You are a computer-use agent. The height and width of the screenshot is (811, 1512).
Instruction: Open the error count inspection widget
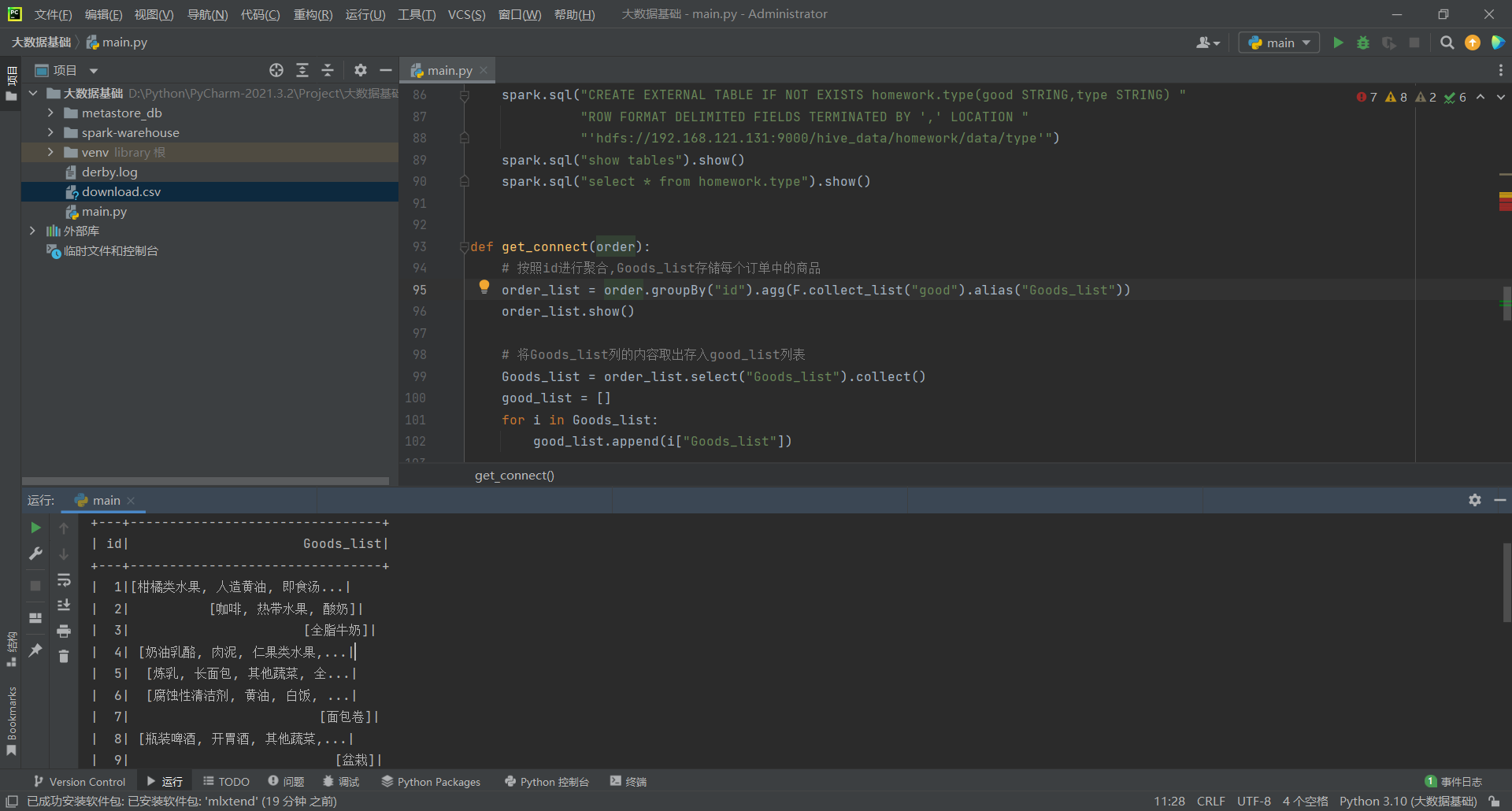1367,97
